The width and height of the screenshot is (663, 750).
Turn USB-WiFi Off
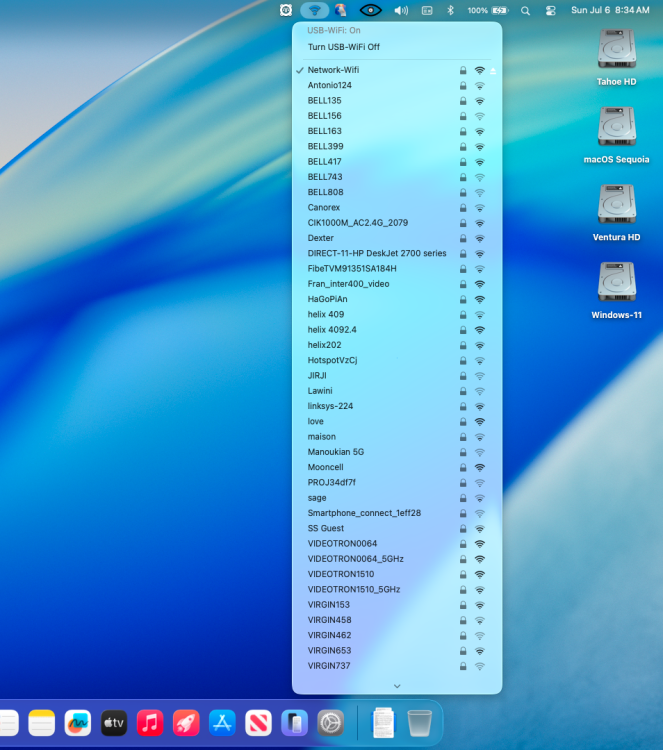[x=397, y=47]
